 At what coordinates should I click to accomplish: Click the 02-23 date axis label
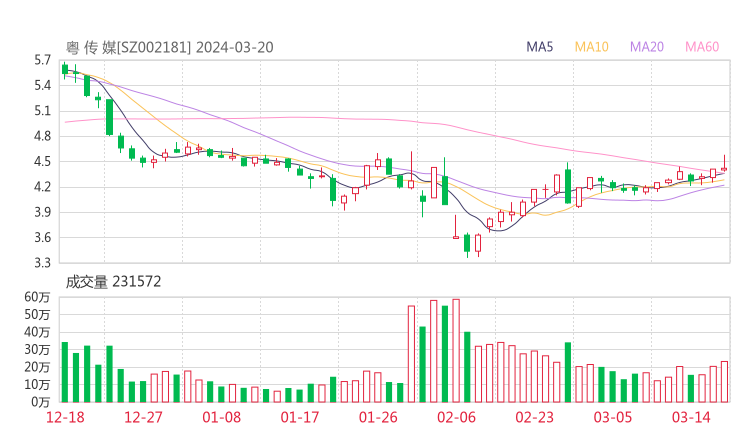[534, 417]
